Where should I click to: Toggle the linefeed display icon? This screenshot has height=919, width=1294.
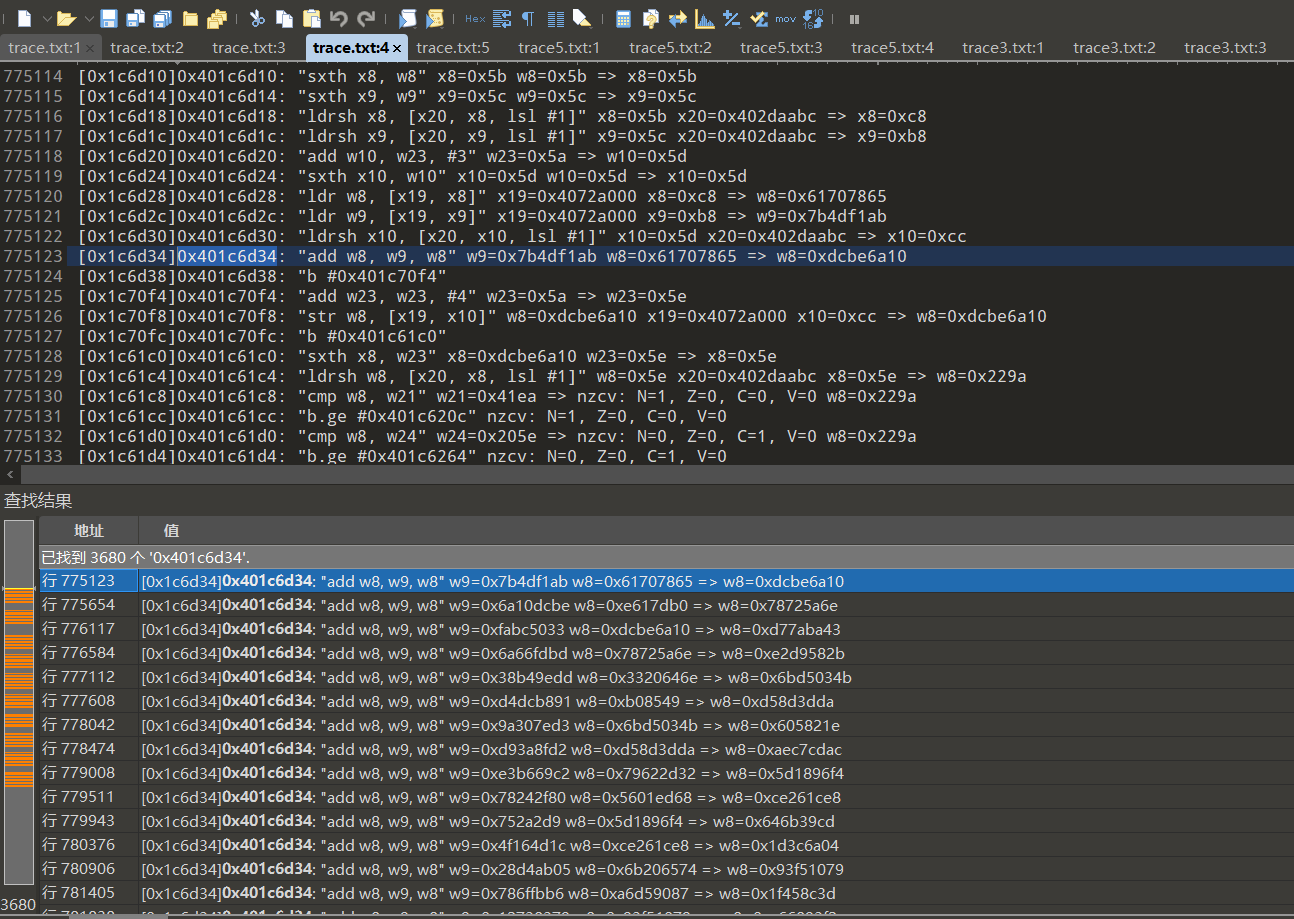502,18
